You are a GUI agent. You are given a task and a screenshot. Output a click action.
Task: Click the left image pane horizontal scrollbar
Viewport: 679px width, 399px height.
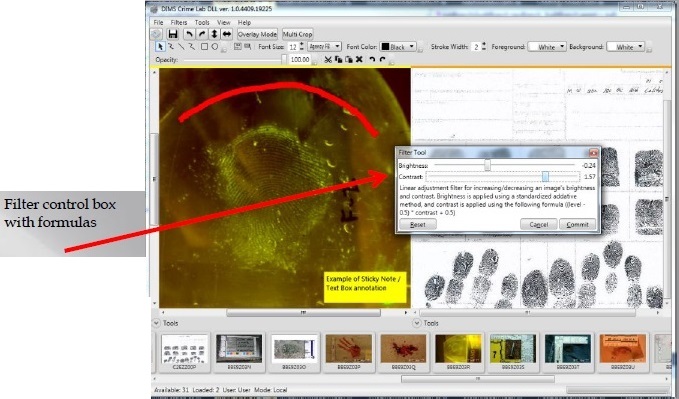[x=304, y=312]
